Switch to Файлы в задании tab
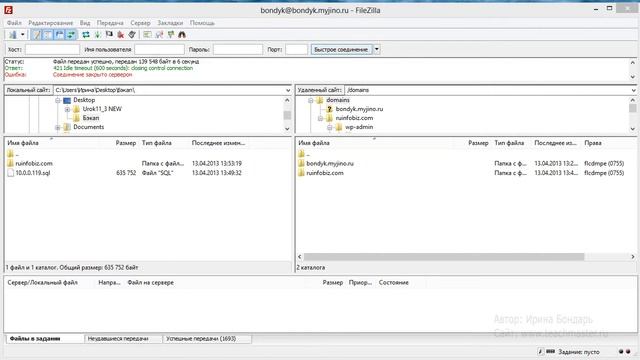Viewport: 640px width, 360px height. click(x=35, y=339)
